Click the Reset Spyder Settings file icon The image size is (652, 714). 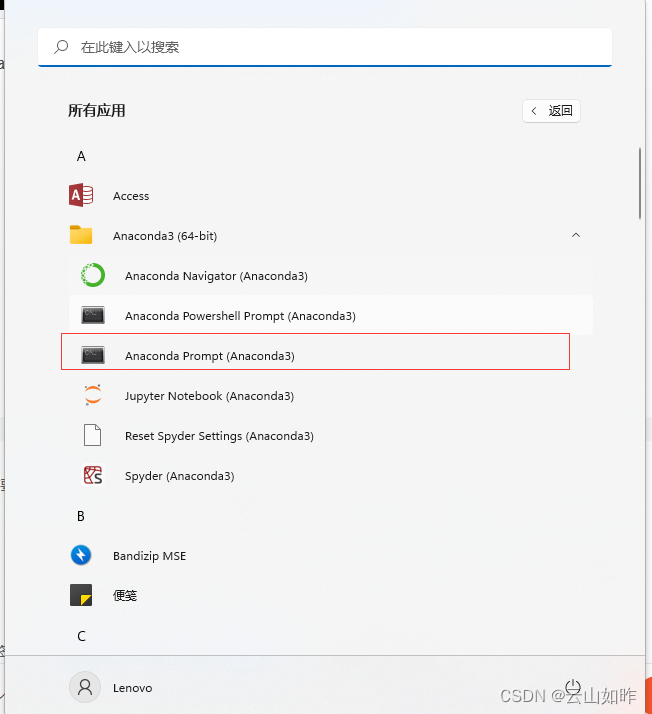pos(92,435)
